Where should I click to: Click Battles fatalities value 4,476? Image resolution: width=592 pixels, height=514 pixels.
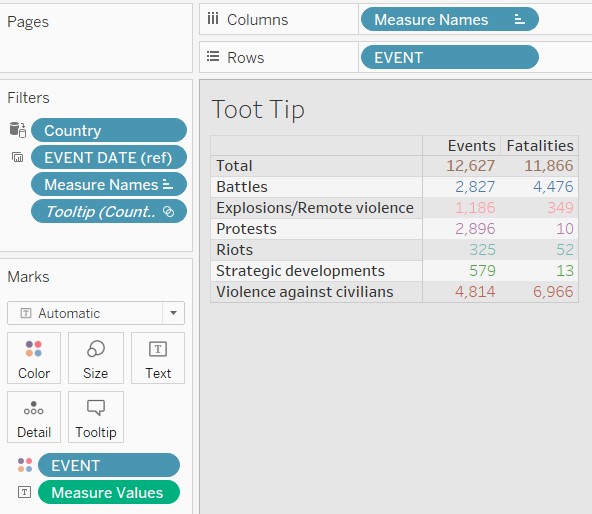click(x=553, y=187)
